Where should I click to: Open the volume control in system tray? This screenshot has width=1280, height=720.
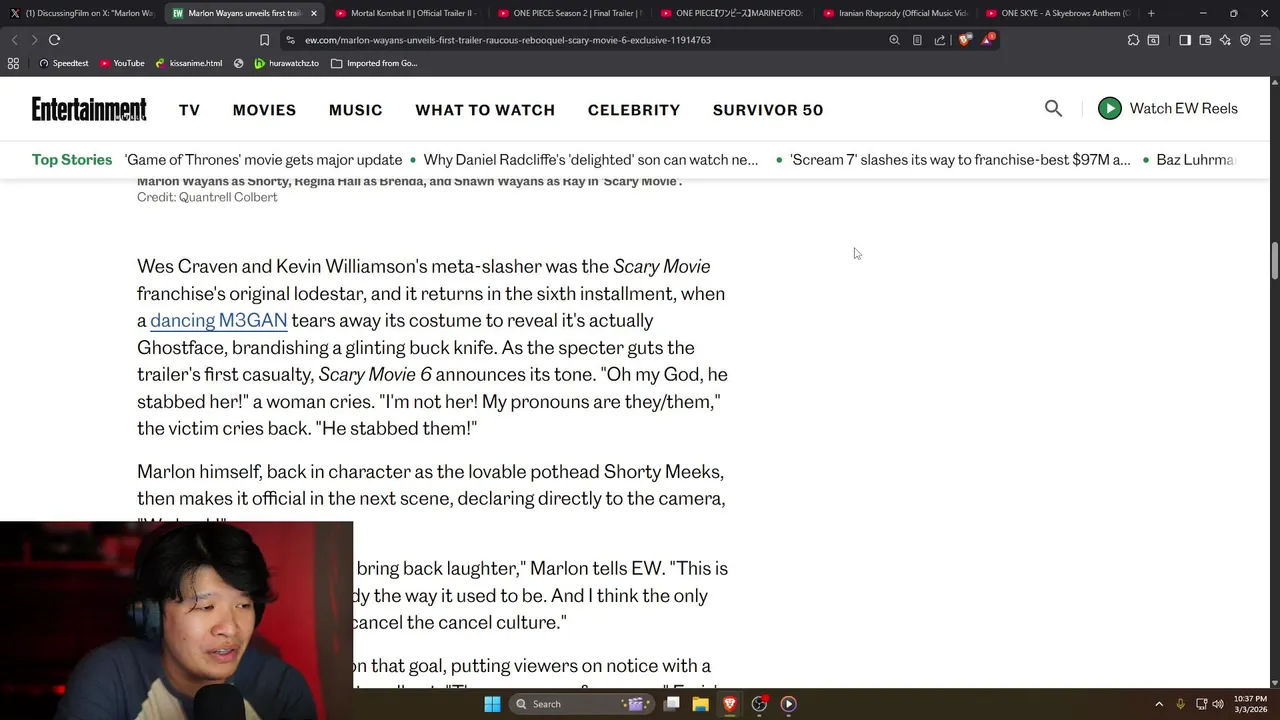click(x=1218, y=704)
